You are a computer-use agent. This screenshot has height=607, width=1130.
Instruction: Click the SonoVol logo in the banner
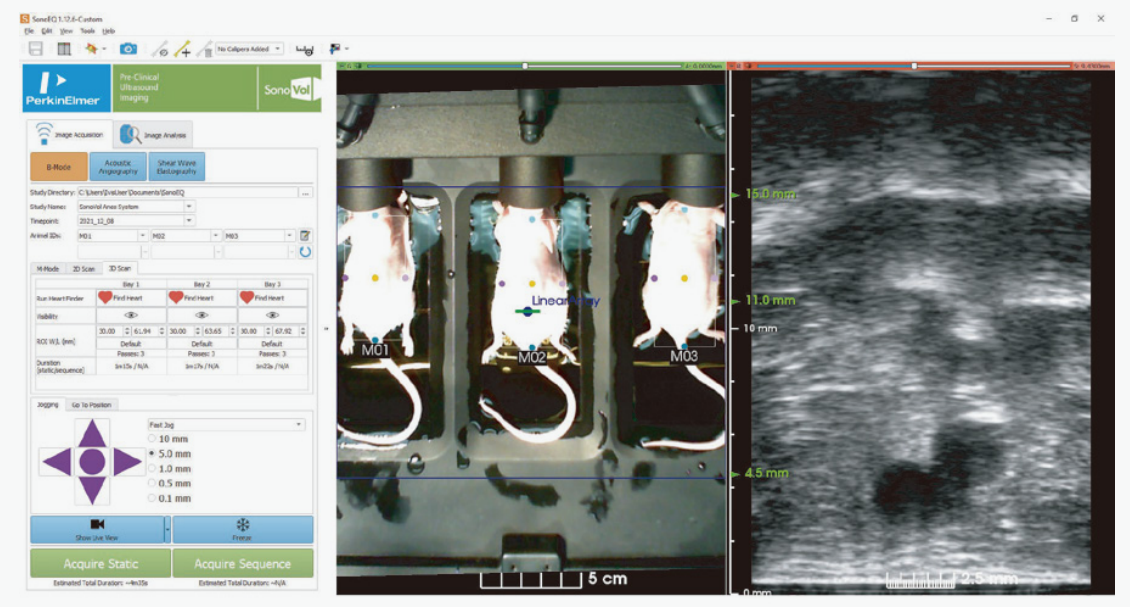[x=290, y=89]
